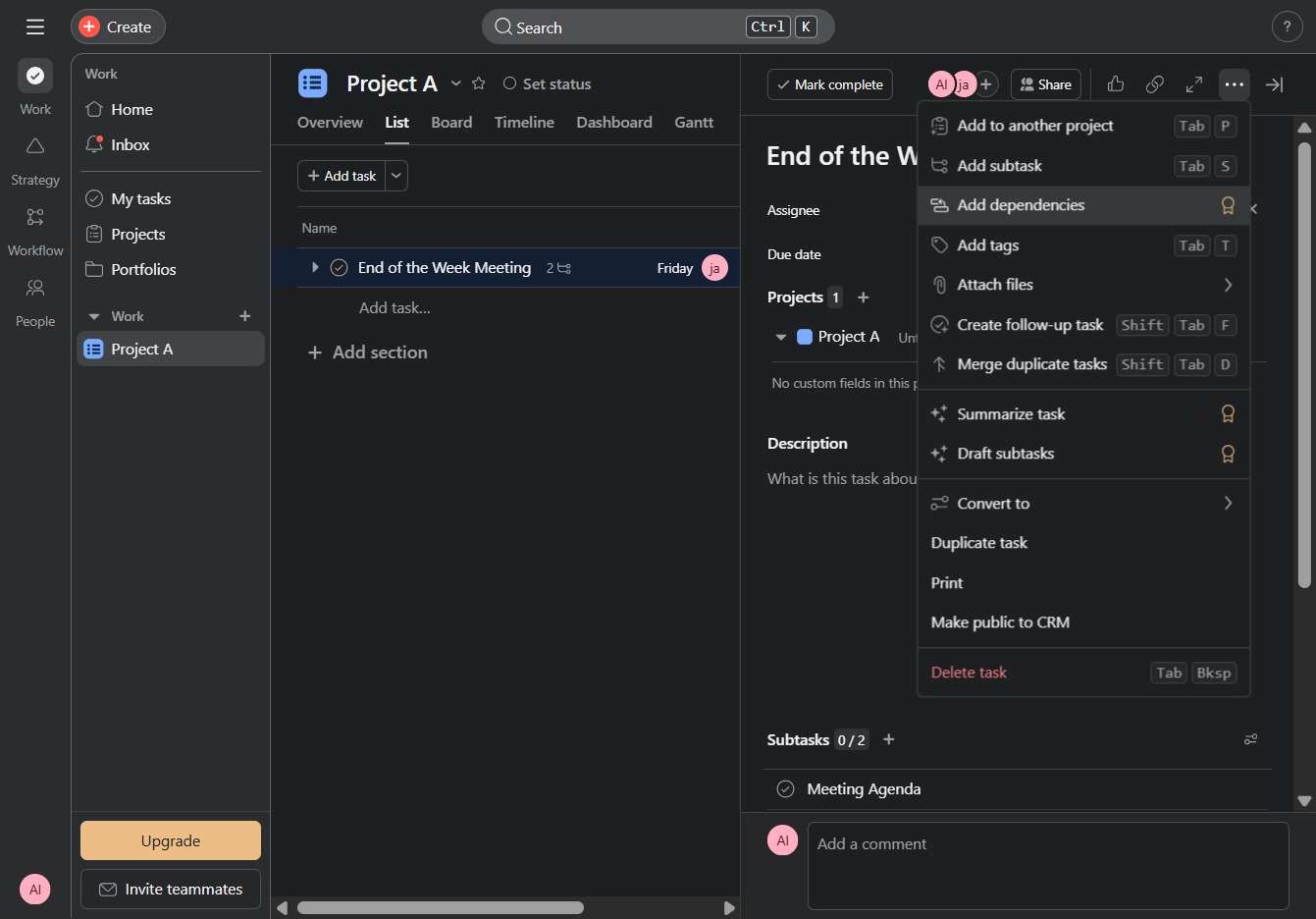This screenshot has width=1316, height=919.
Task: Click the AI avatar beside the comment box
Action: [782, 840]
